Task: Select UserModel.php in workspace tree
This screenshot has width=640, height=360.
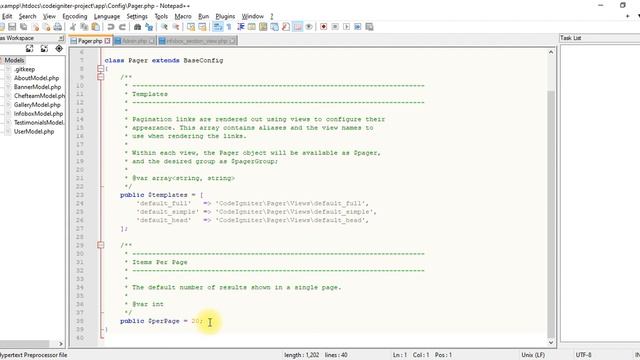Action: 34,131
